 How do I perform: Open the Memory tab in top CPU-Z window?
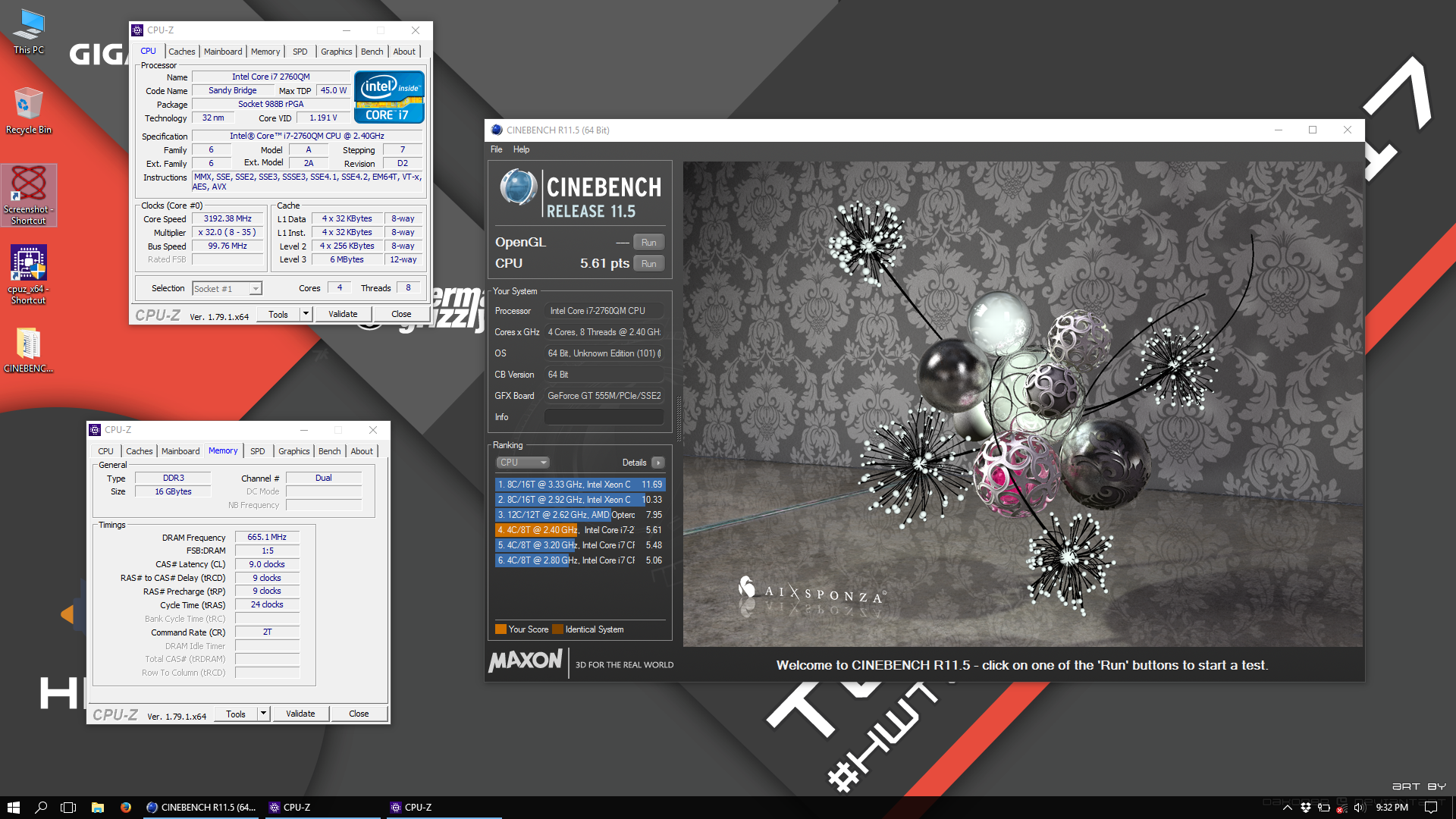click(x=265, y=52)
